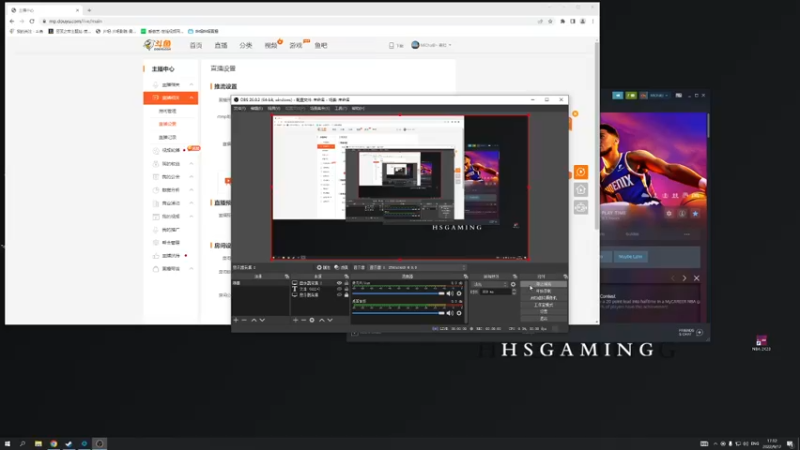Click the top highlighted button in OBS Controls
The height and width of the screenshot is (450, 800).
click(x=543, y=284)
